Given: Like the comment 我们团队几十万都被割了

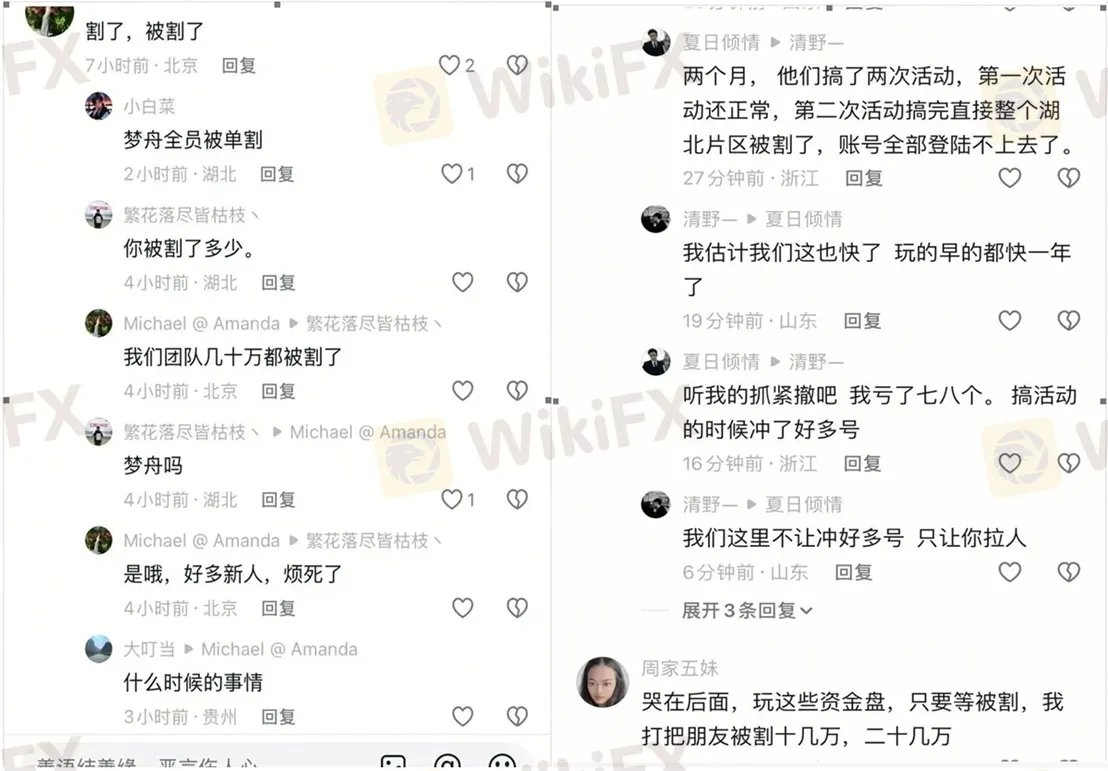Looking at the screenshot, I should [x=463, y=391].
